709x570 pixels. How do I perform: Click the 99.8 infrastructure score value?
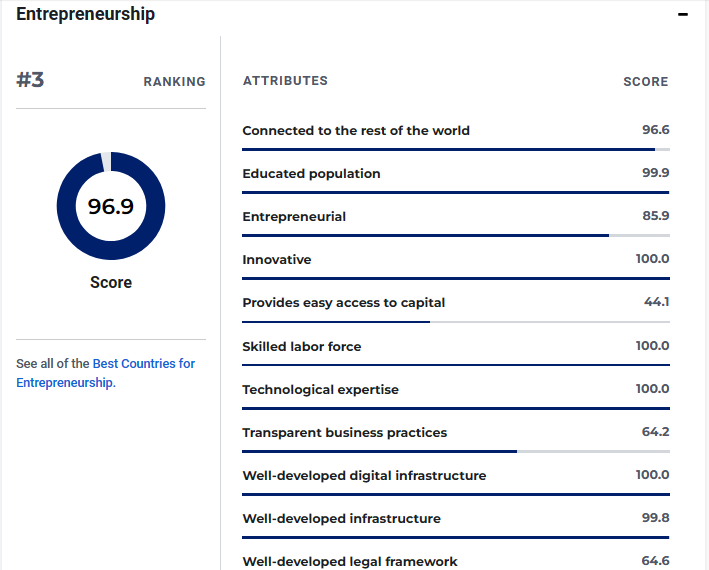point(655,518)
